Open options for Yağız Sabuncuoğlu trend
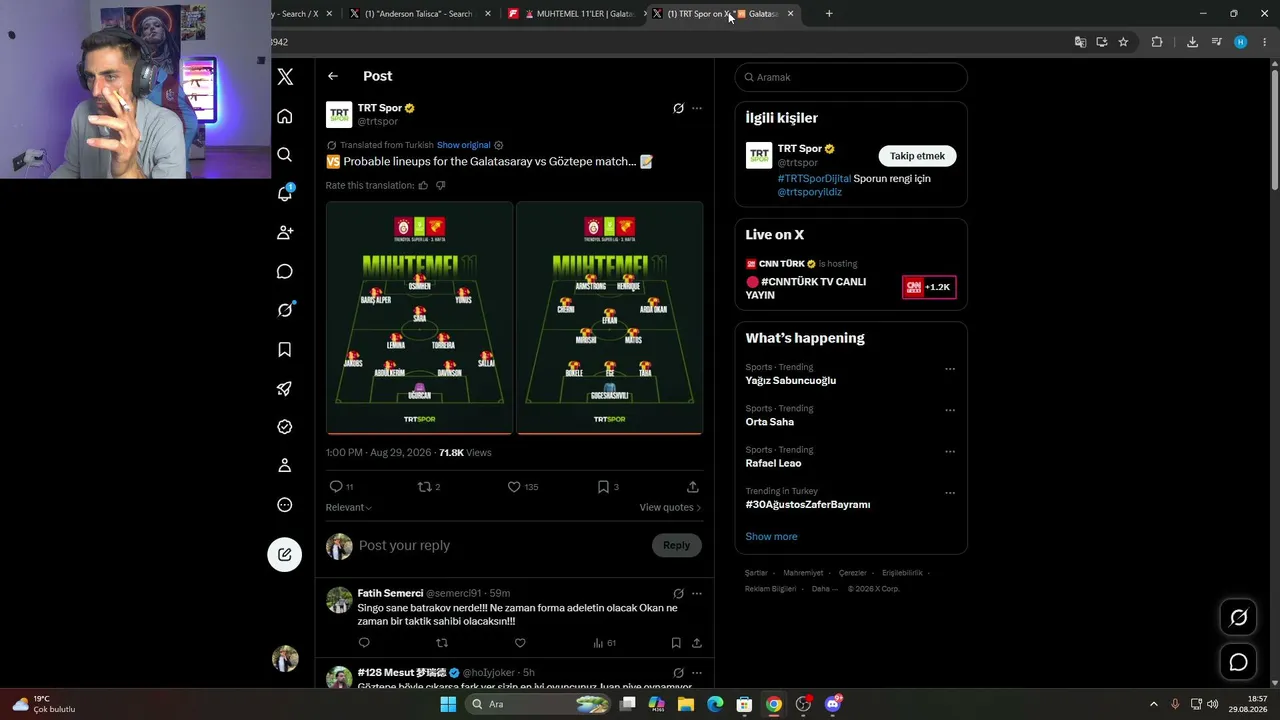1280x720 pixels. point(950,369)
